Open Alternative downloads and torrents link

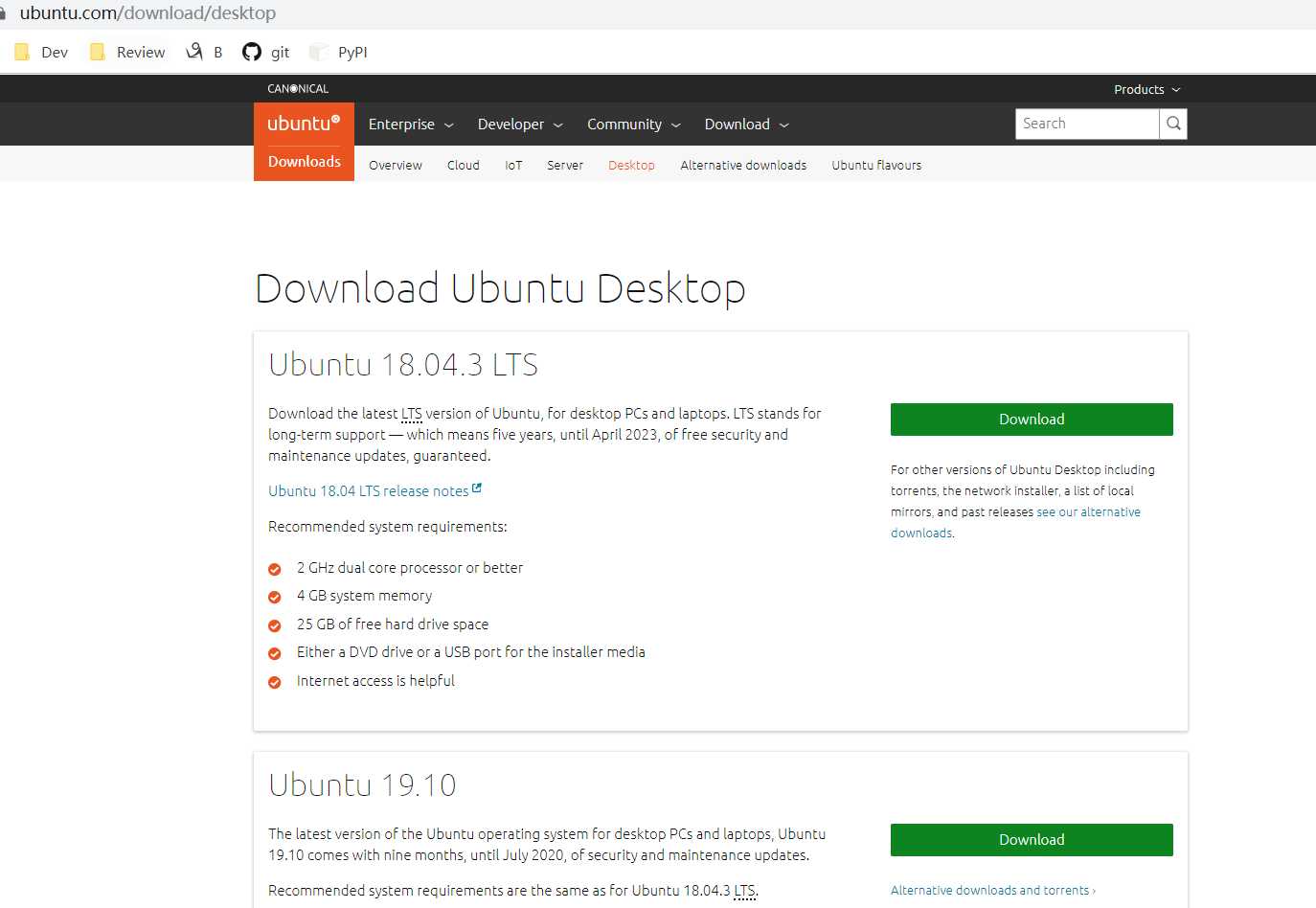992,890
